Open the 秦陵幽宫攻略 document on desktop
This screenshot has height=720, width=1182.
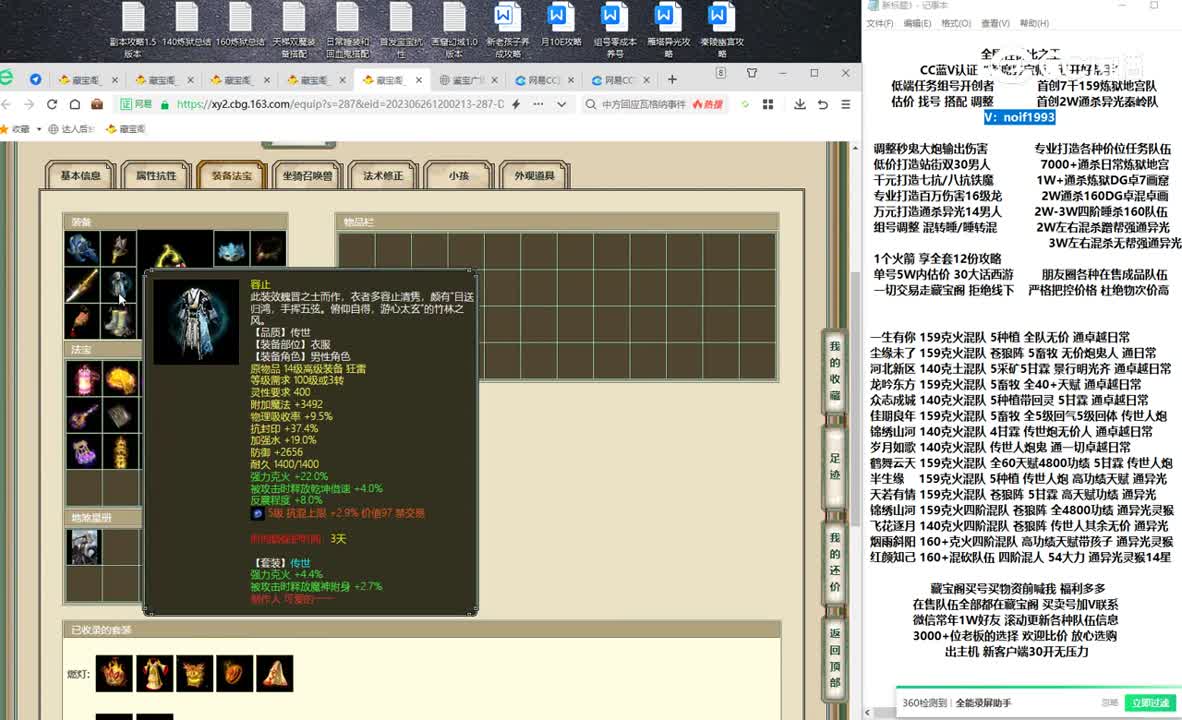721,29
